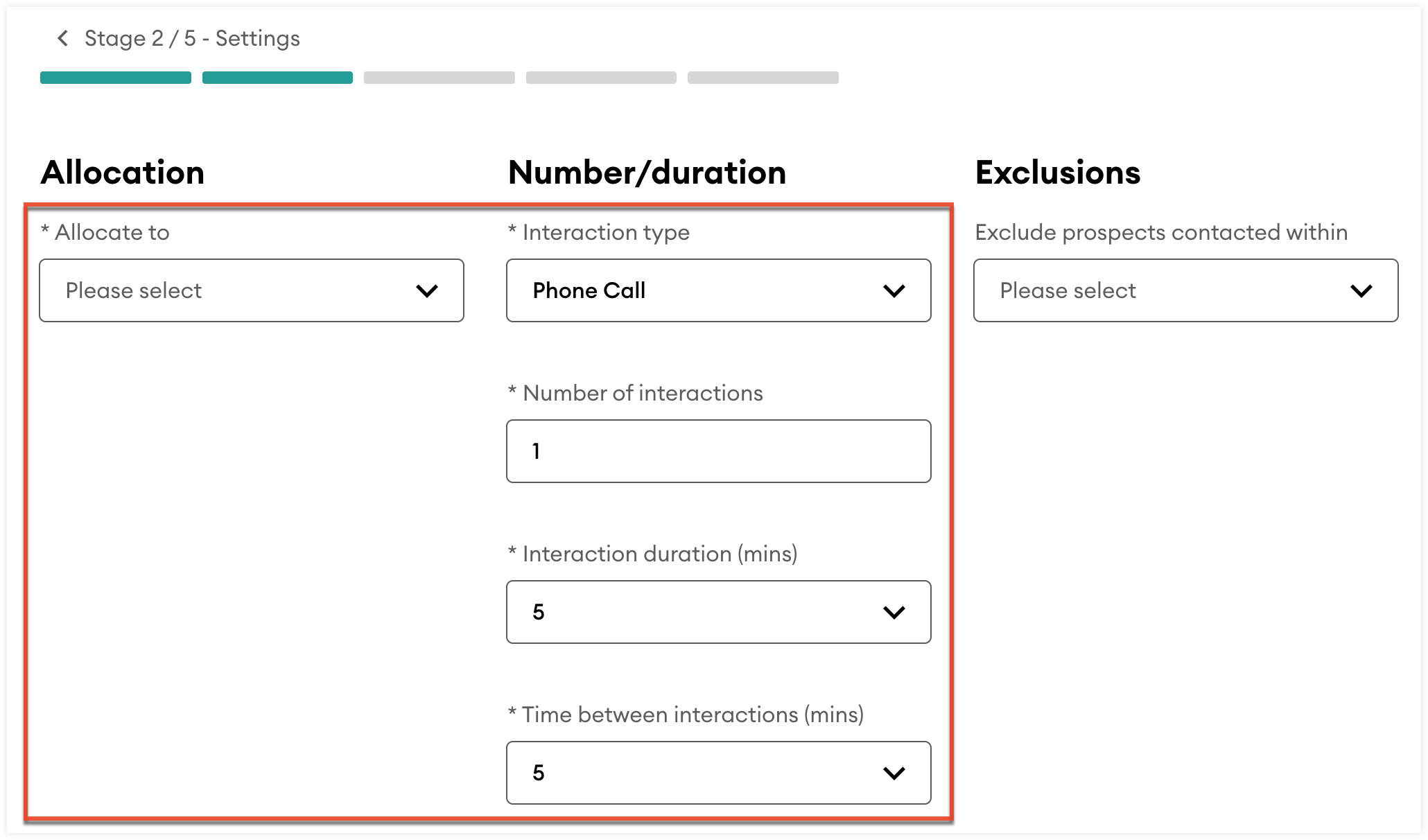Expand the Interaction duration (mins) dropdown
The width and height of the screenshot is (1428, 840).
pyautogui.click(x=718, y=612)
